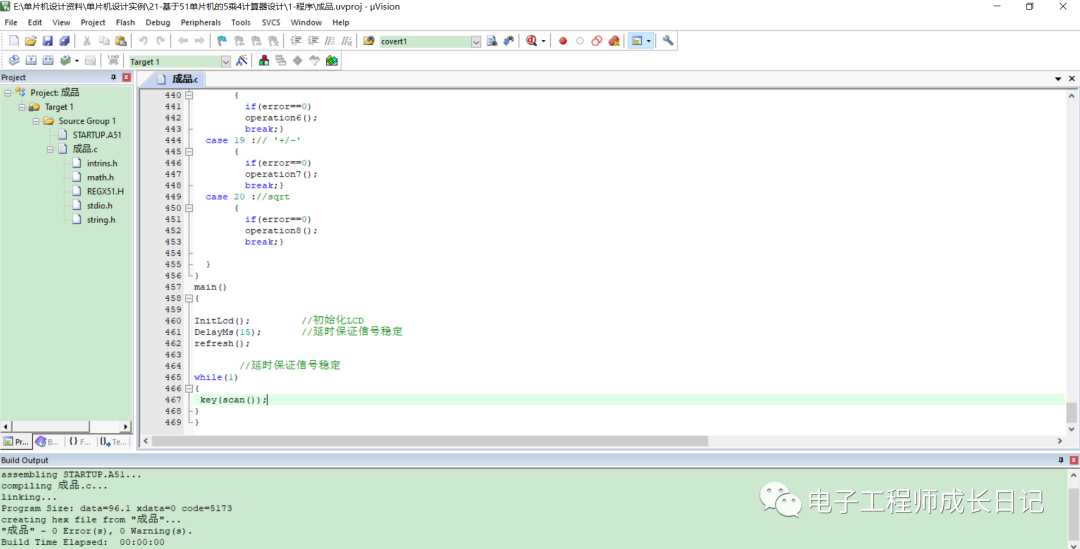1080x549 pixels.
Task: Open Manage Project Items icon
Action: point(264,61)
